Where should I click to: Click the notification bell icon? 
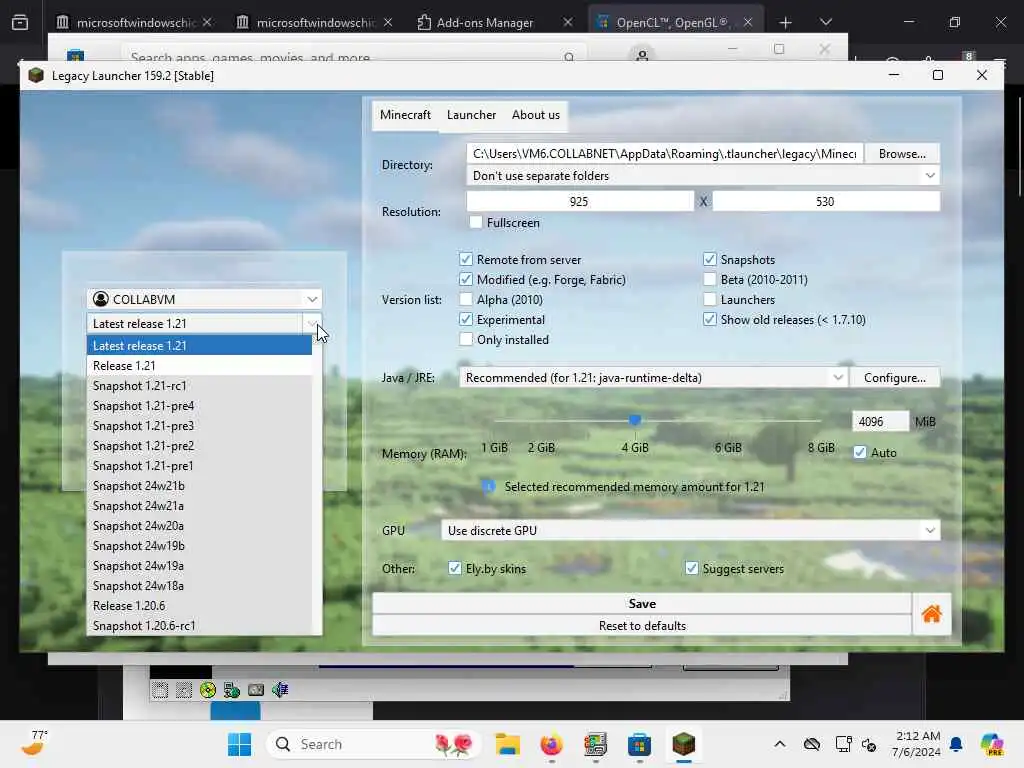(x=956, y=744)
